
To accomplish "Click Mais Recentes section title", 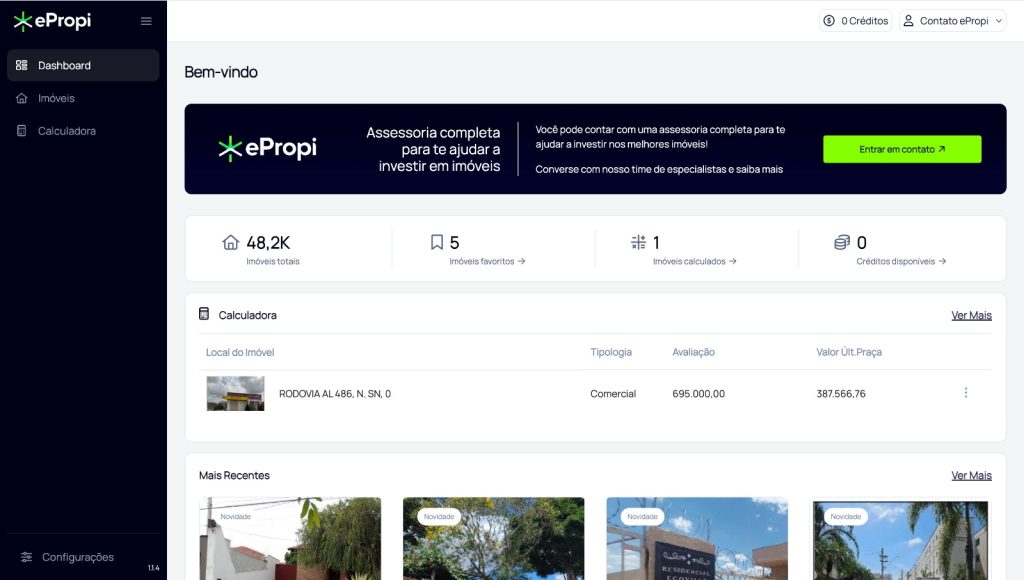I will [x=234, y=475].
